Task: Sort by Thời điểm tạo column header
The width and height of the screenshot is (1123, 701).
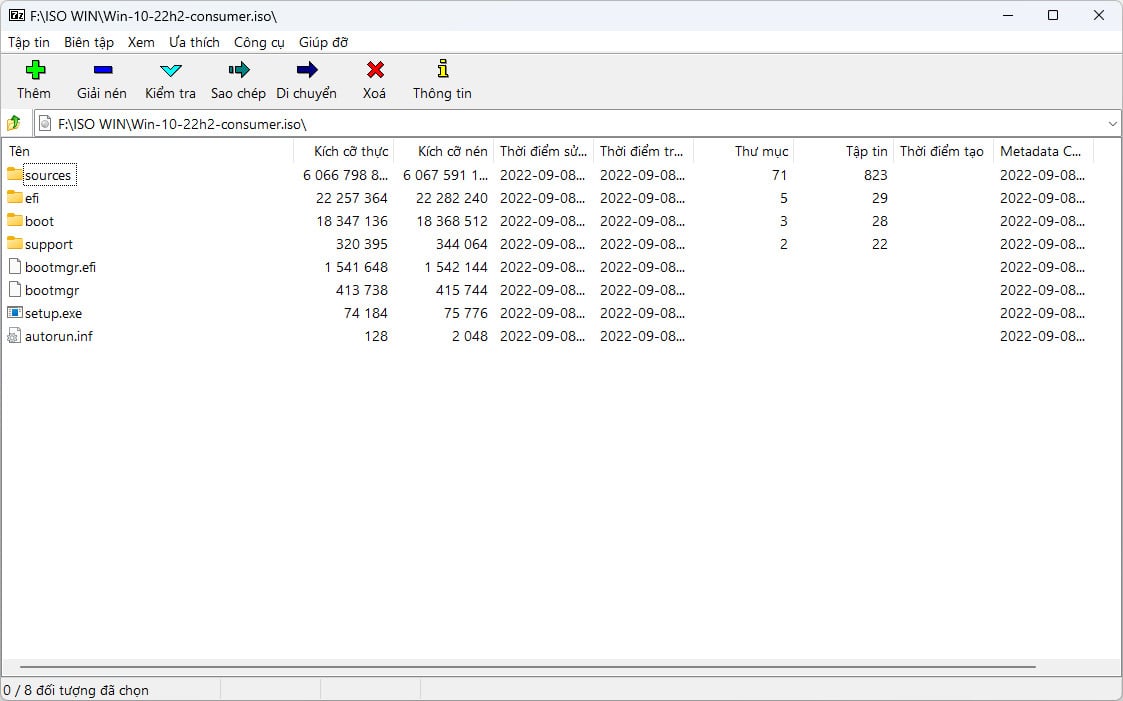Action: coord(944,151)
